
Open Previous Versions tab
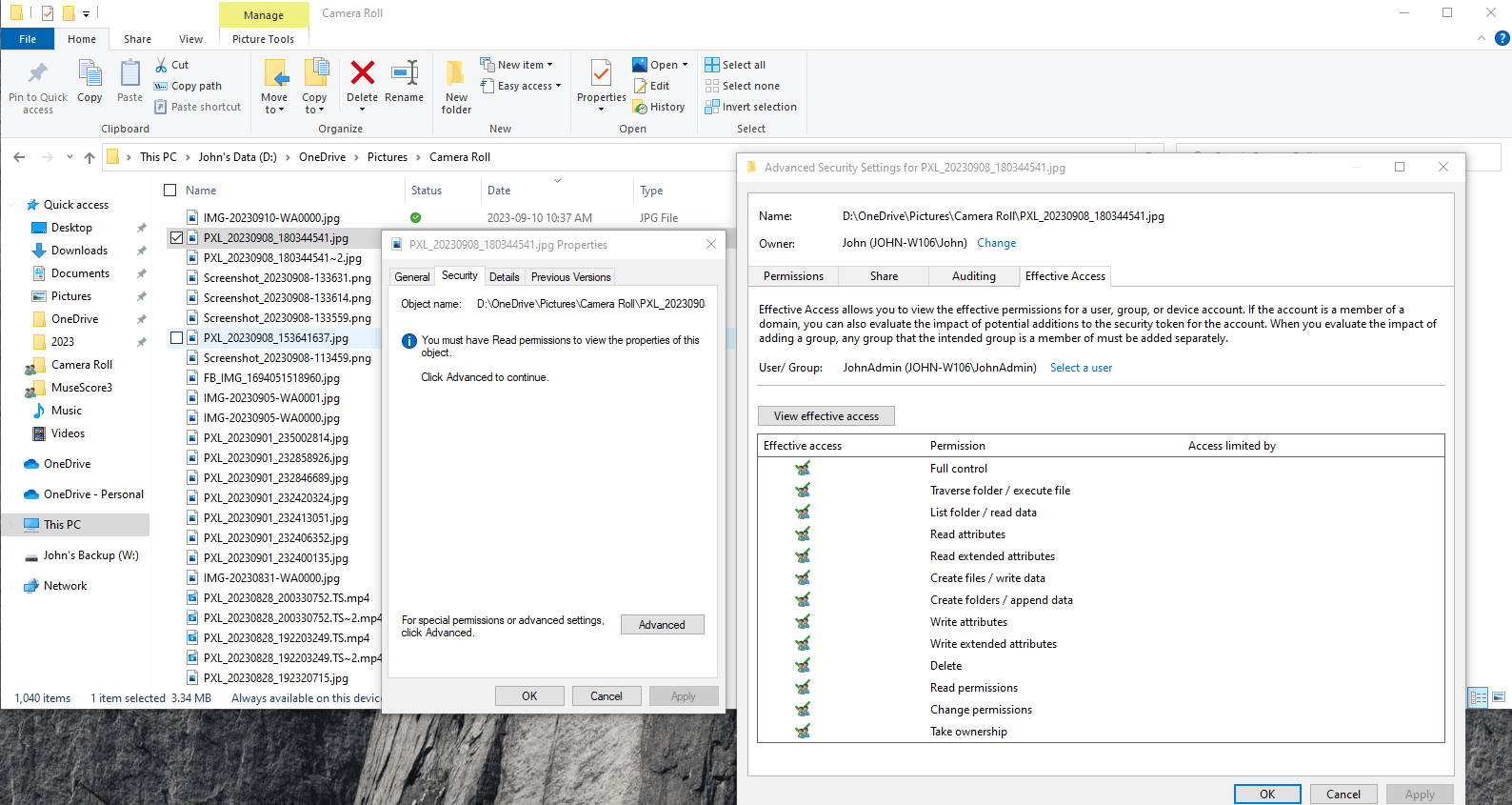pyautogui.click(x=570, y=277)
